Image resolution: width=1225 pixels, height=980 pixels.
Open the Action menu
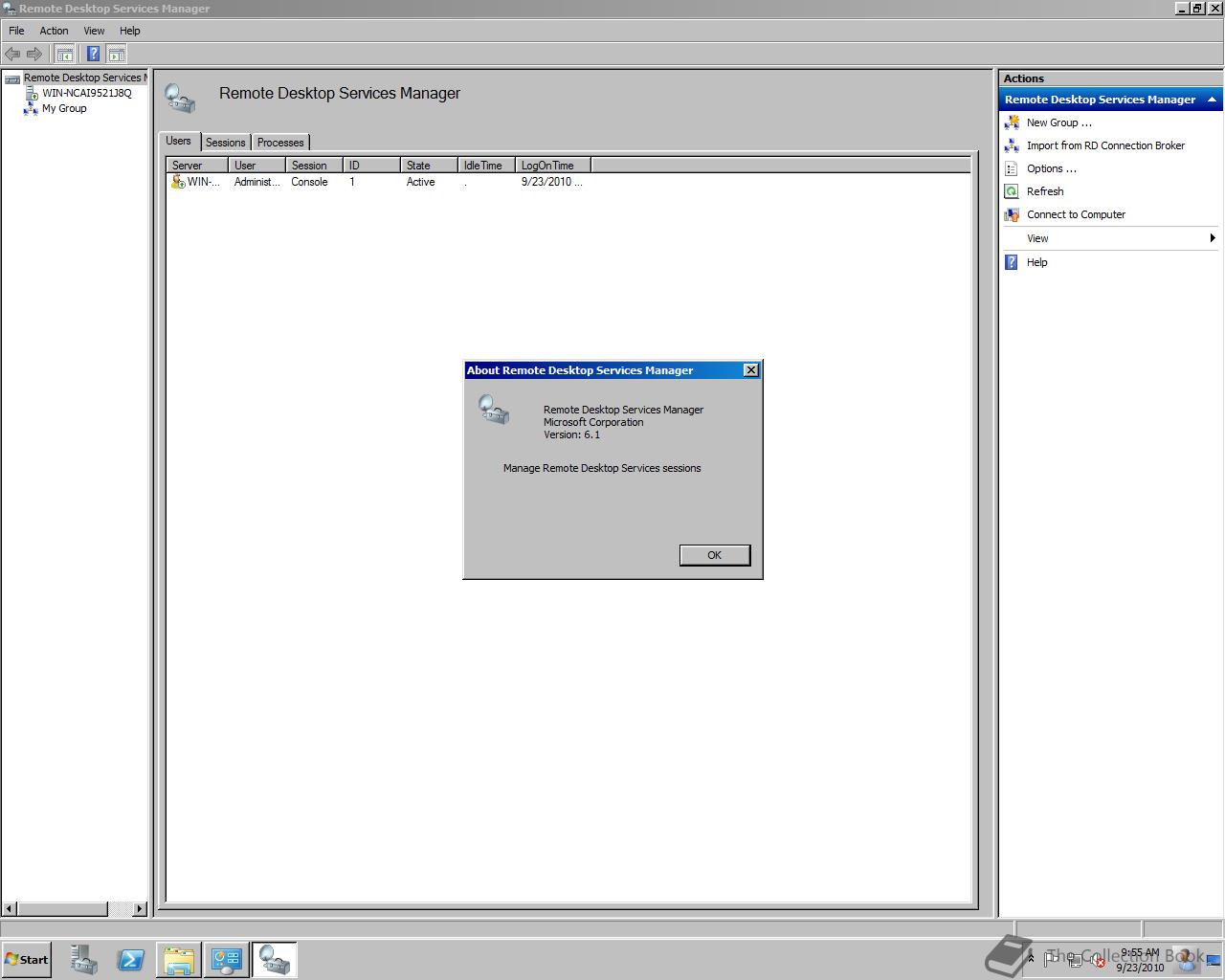pyautogui.click(x=54, y=31)
